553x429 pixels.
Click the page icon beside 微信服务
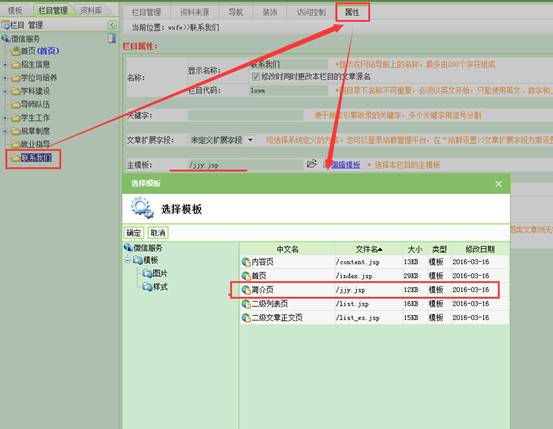[111, 38]
